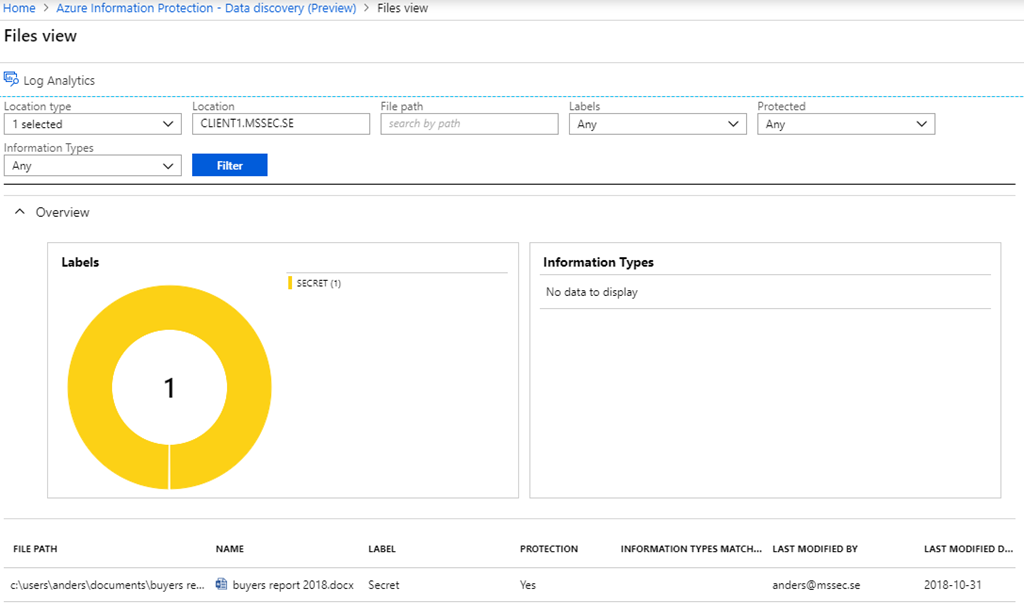
Task: Click the Log Analytics icon
Action: 11,78
